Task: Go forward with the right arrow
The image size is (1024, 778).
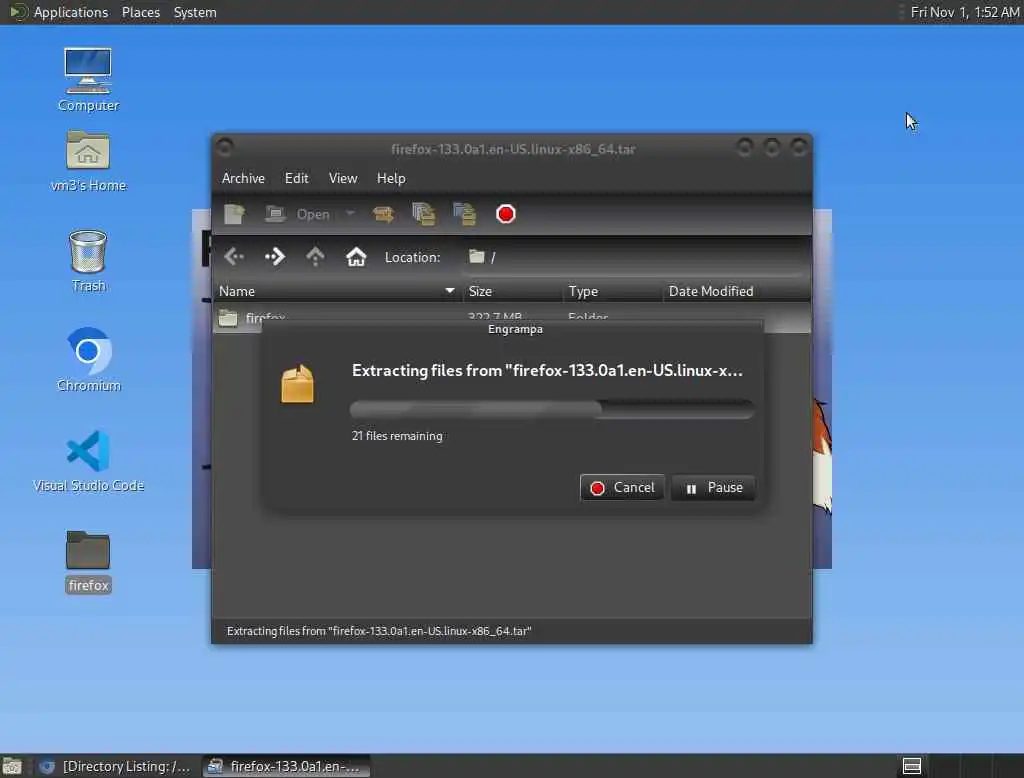Action: (x=275, y=257)
